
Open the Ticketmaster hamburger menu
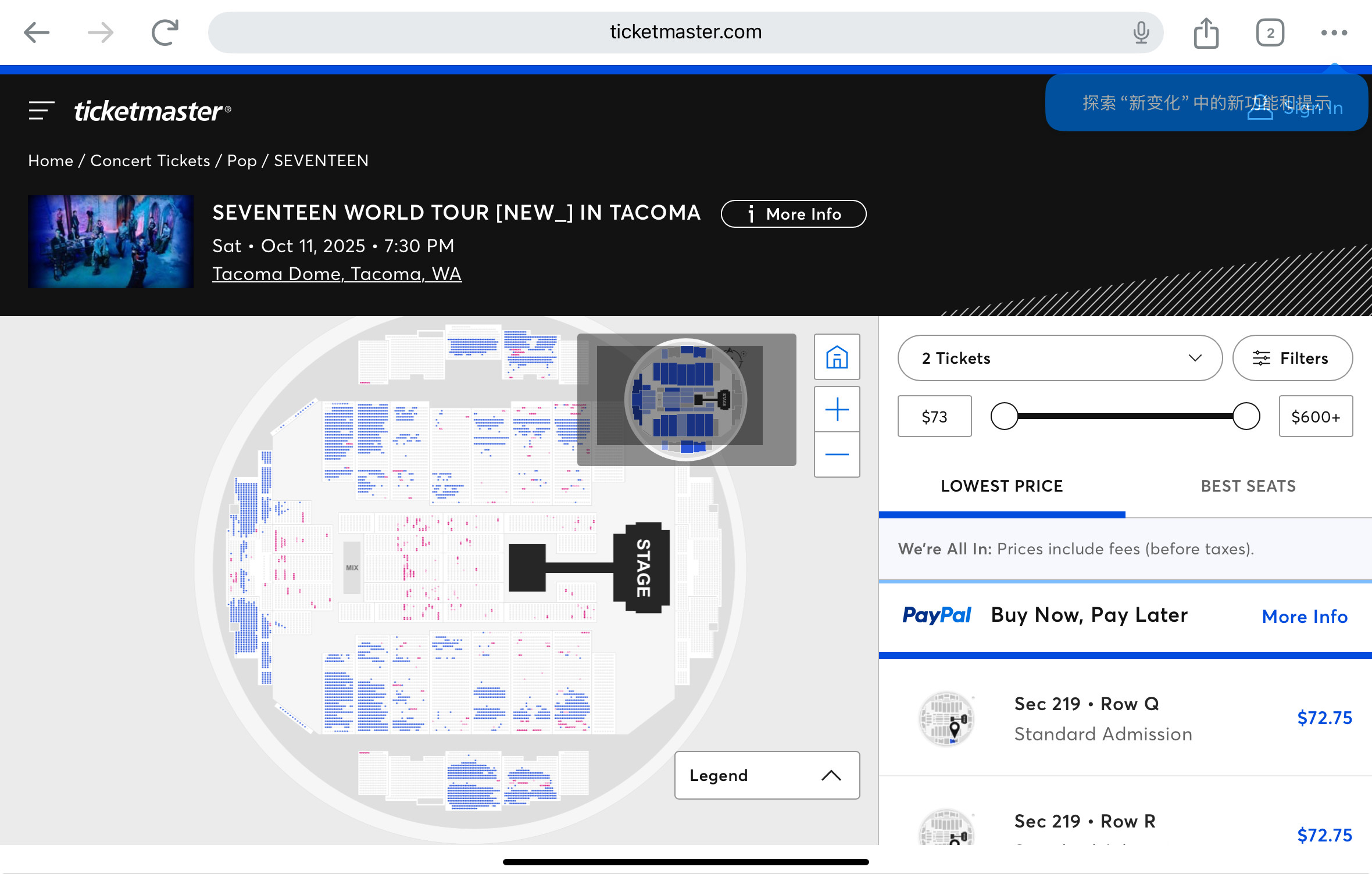click(41, 110)
